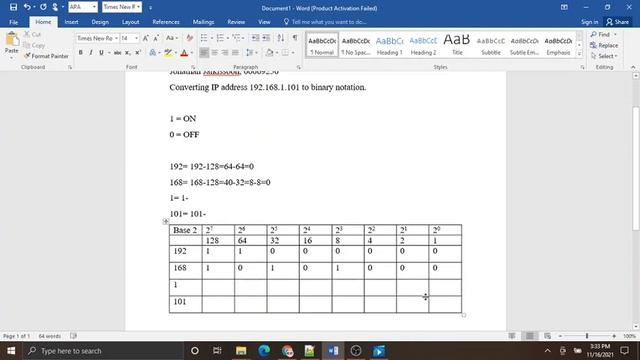Activate Format Painter
The width and height of the screenshot is (640, 360).
point(46,56)
